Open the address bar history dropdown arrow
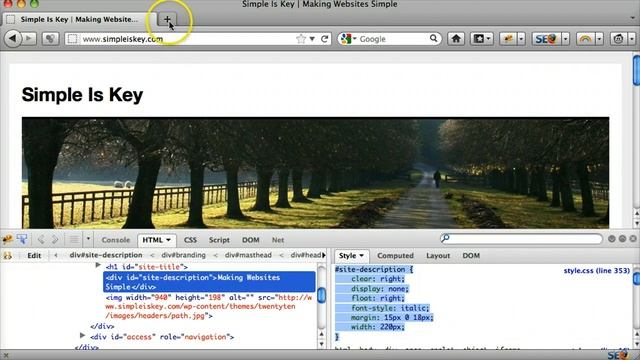640x360 pixels. 312,39
